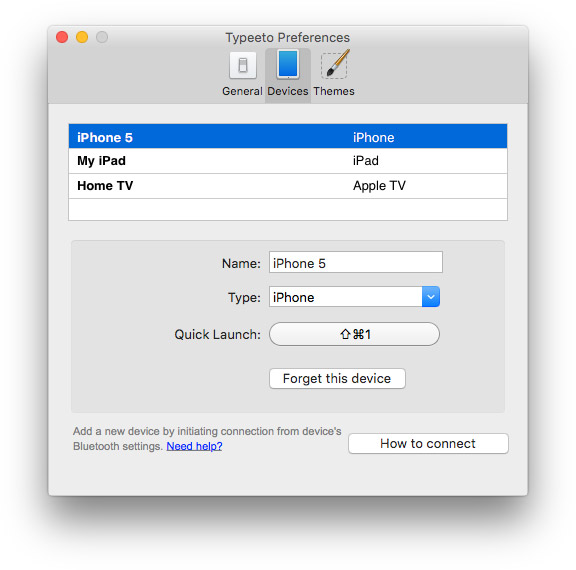576x570 pixels.
Task: Click the Type combo box showing iPhone
Action: coord(354,297)
